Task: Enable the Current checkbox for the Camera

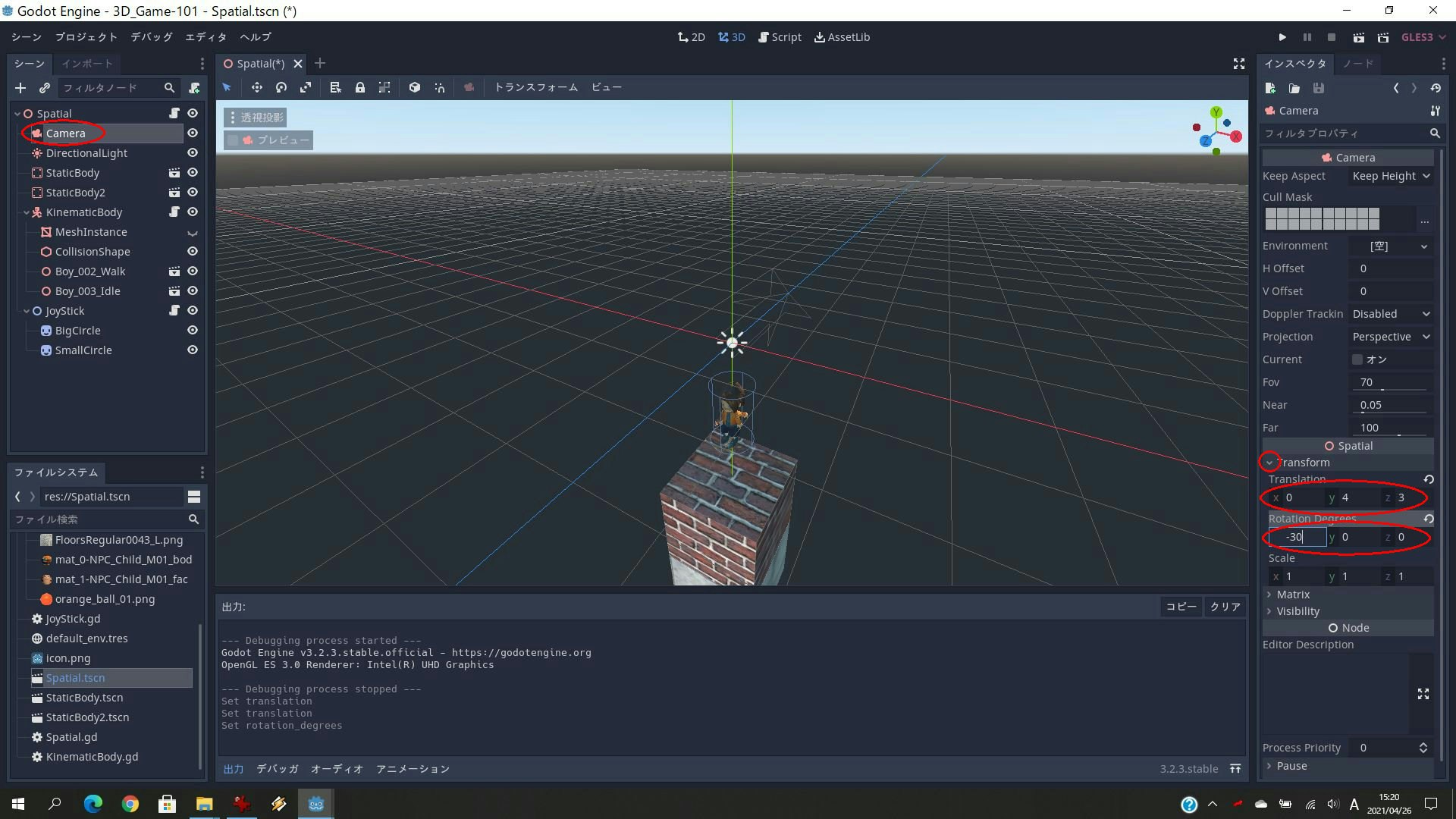Action: coord(1358,359)
